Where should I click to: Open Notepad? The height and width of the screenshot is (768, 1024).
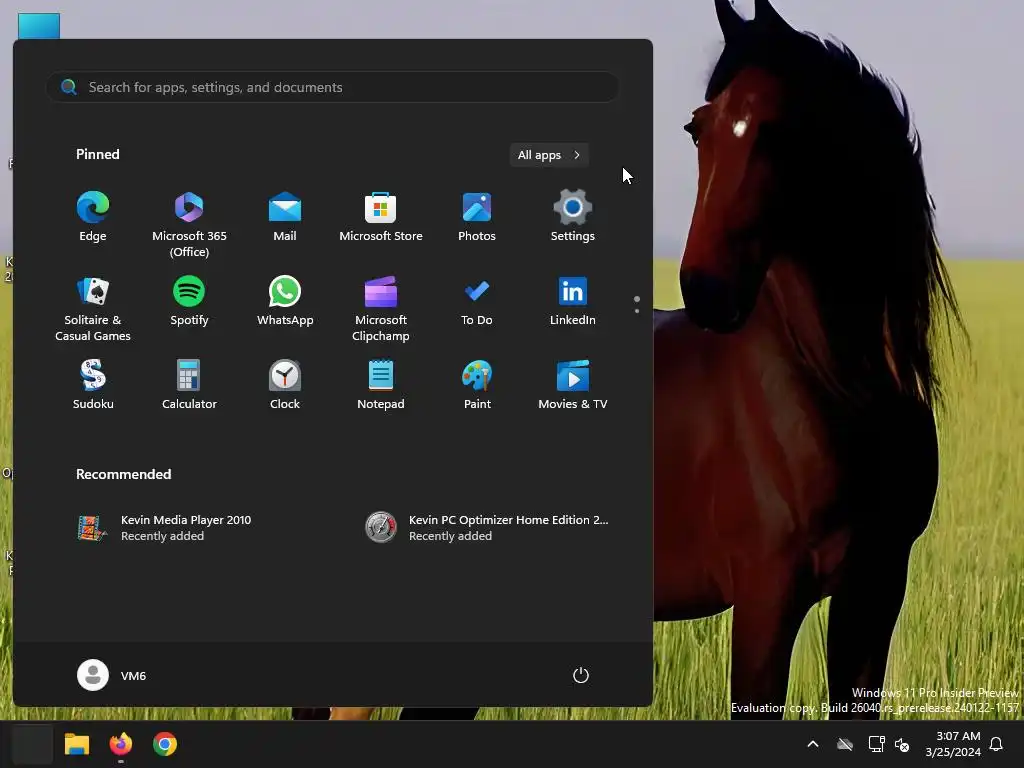point(381,385)
